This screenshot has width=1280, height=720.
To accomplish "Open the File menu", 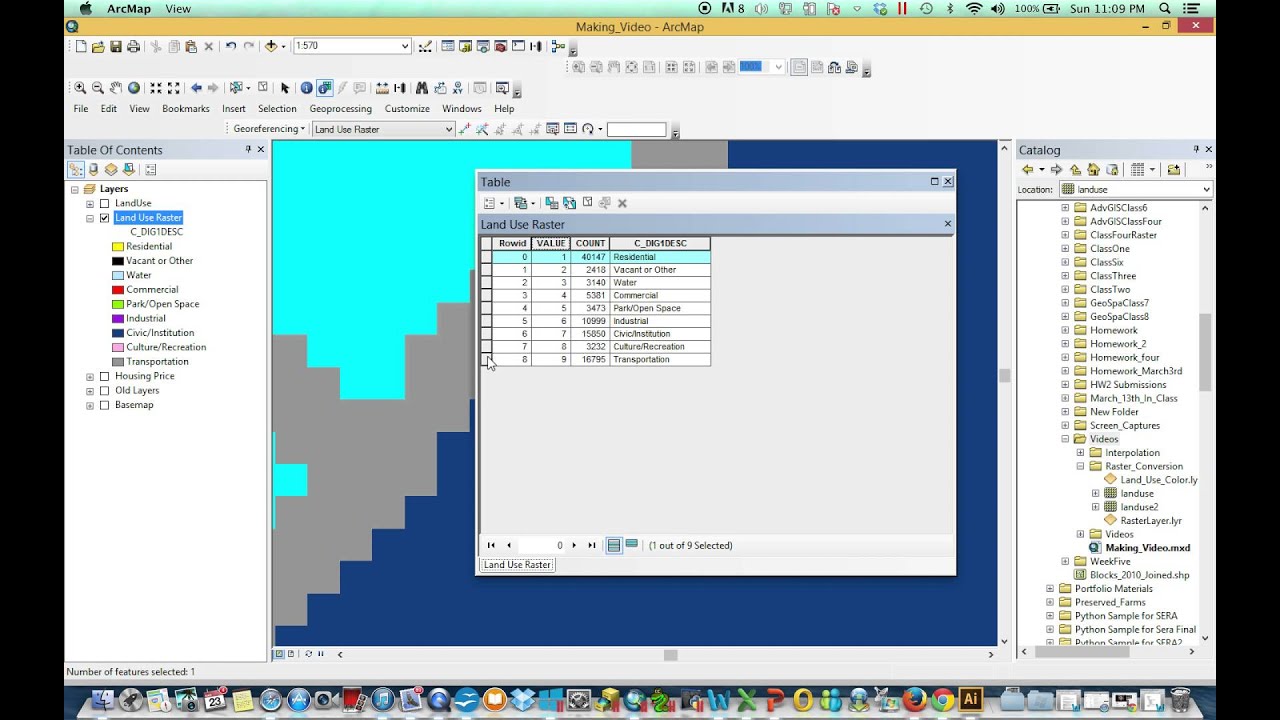I will point(81,109).
